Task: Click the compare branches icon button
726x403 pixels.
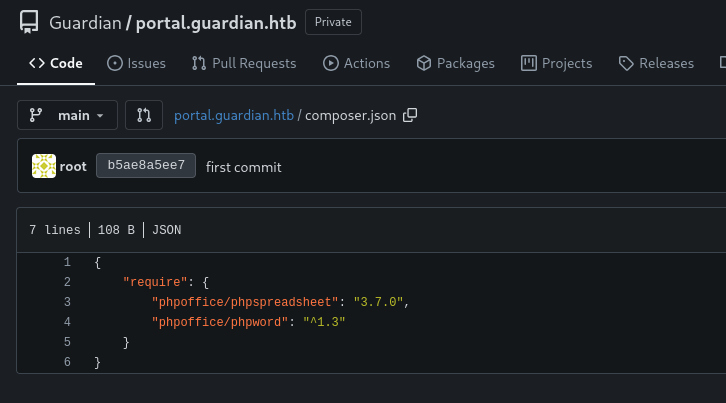Action: (x=143, y=115)
